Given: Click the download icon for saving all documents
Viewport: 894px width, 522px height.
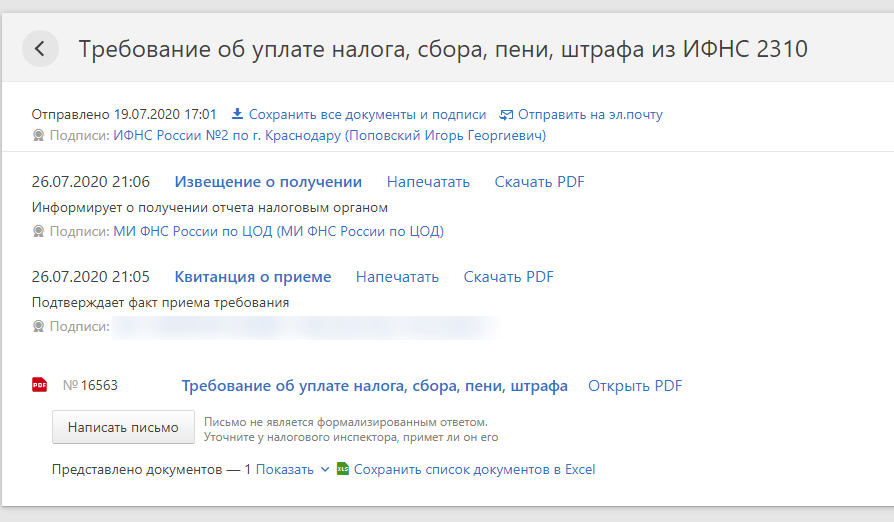Looking at the screenshot, I should [x=237, y=114].
